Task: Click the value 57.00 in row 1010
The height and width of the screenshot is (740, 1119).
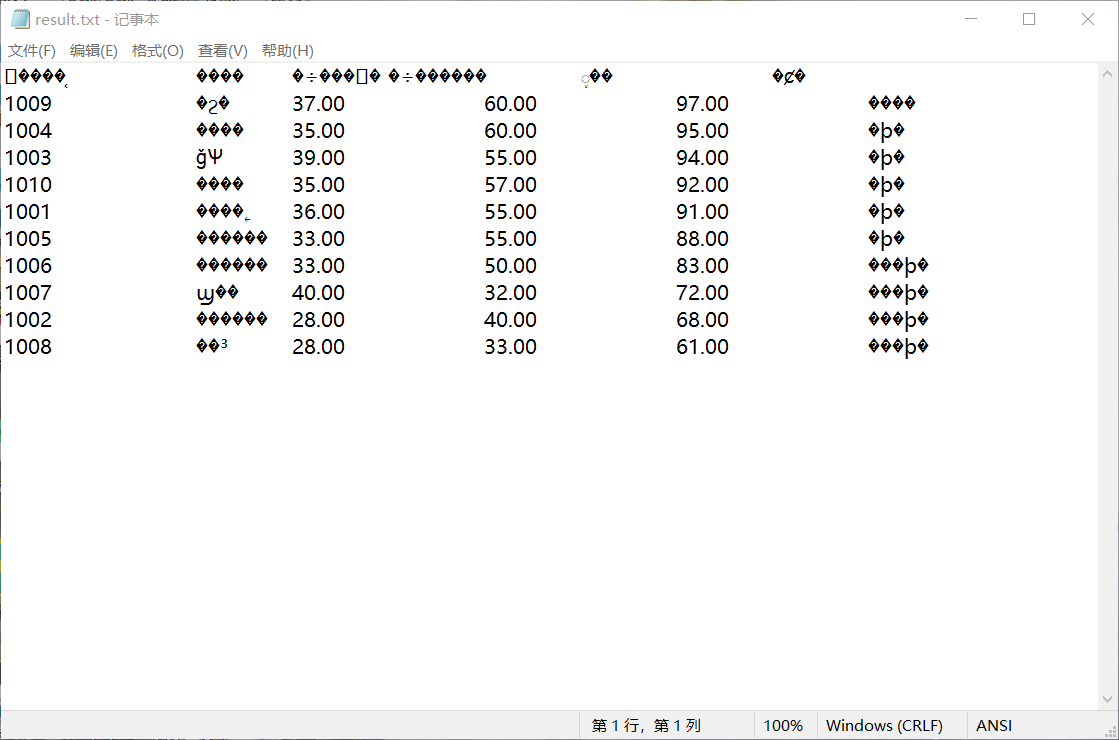Action: [x=510, y=185]
